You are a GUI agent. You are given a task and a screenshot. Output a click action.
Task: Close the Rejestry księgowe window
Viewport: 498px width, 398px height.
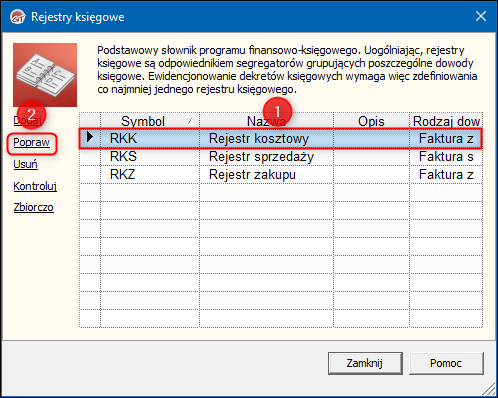coord(481,16)
